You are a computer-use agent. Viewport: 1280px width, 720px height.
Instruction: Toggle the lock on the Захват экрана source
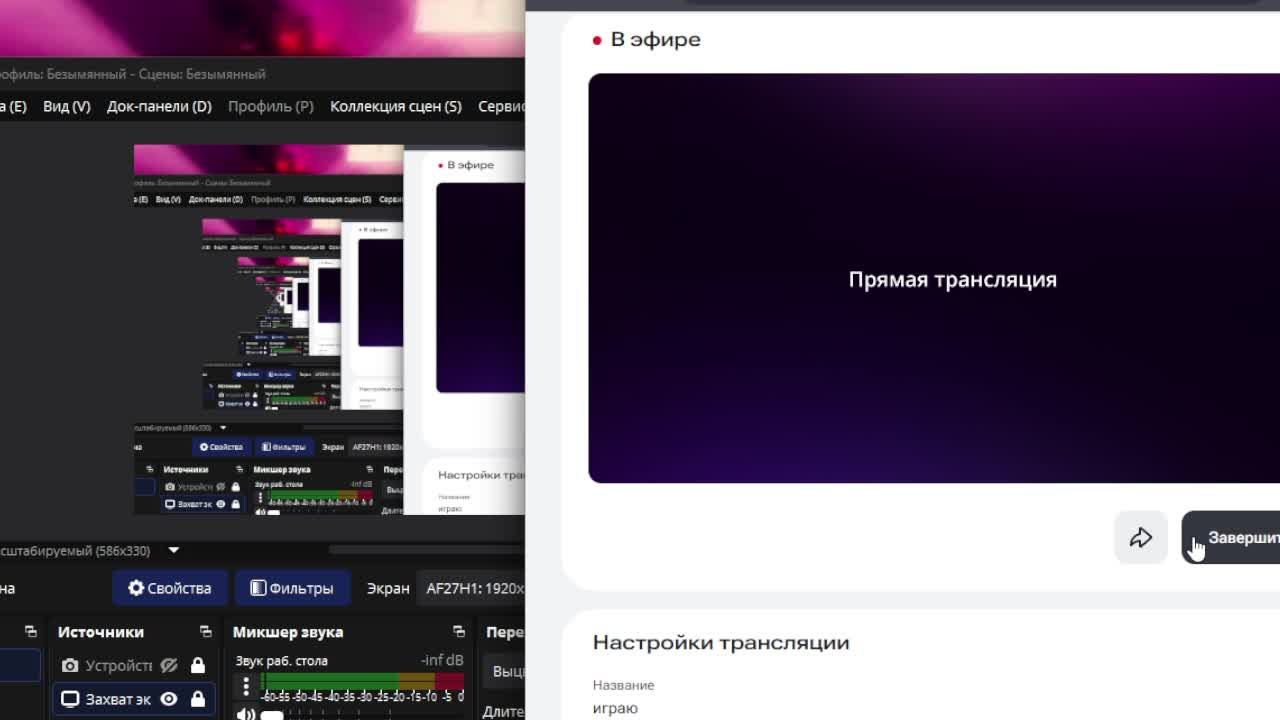point(198,699)
